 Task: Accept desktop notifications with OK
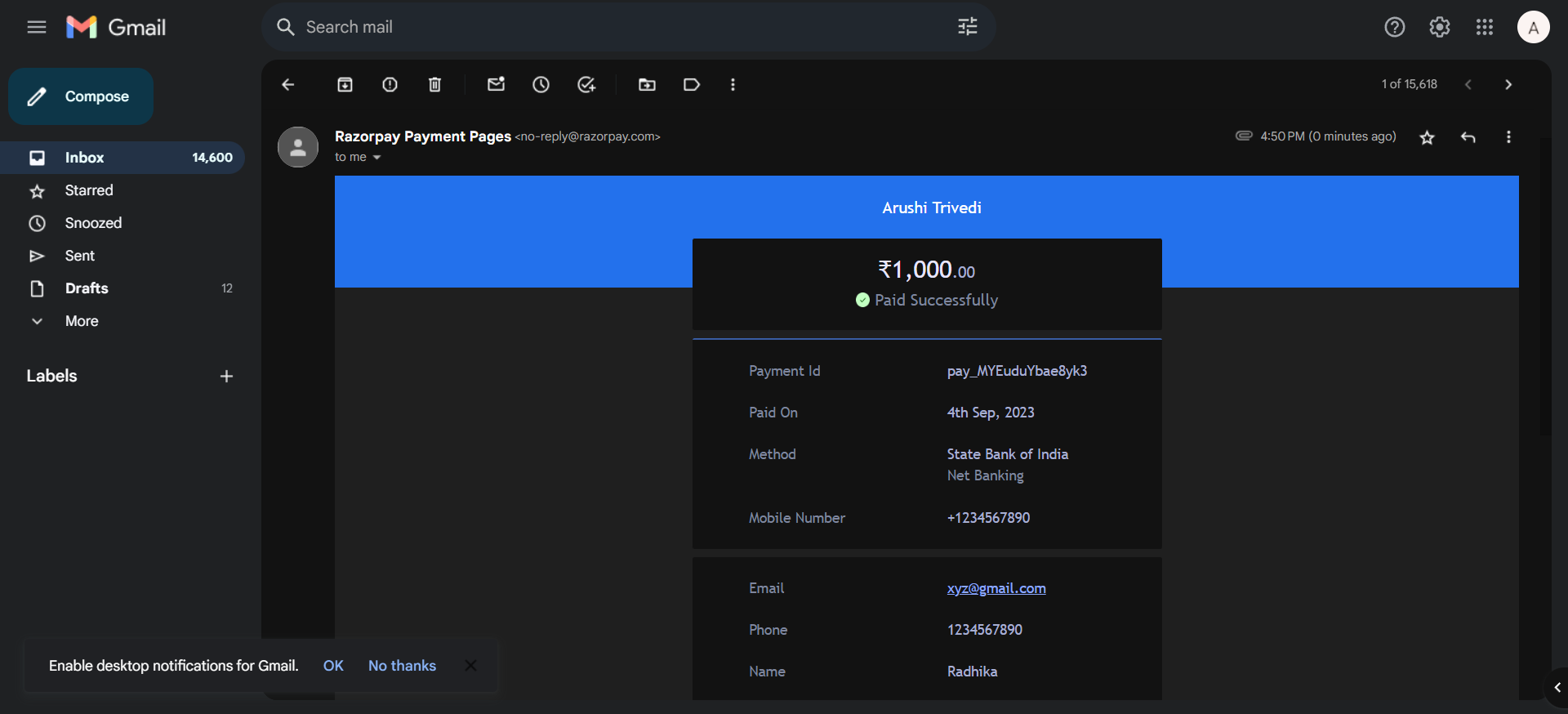coord(333,666)
